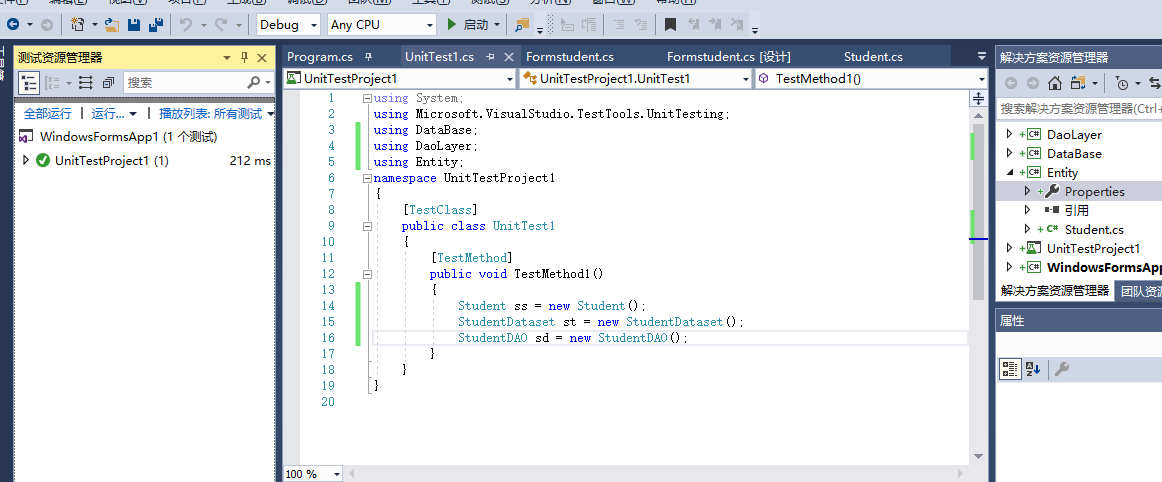Click the undo arrow icon

[x=185, y=24]
